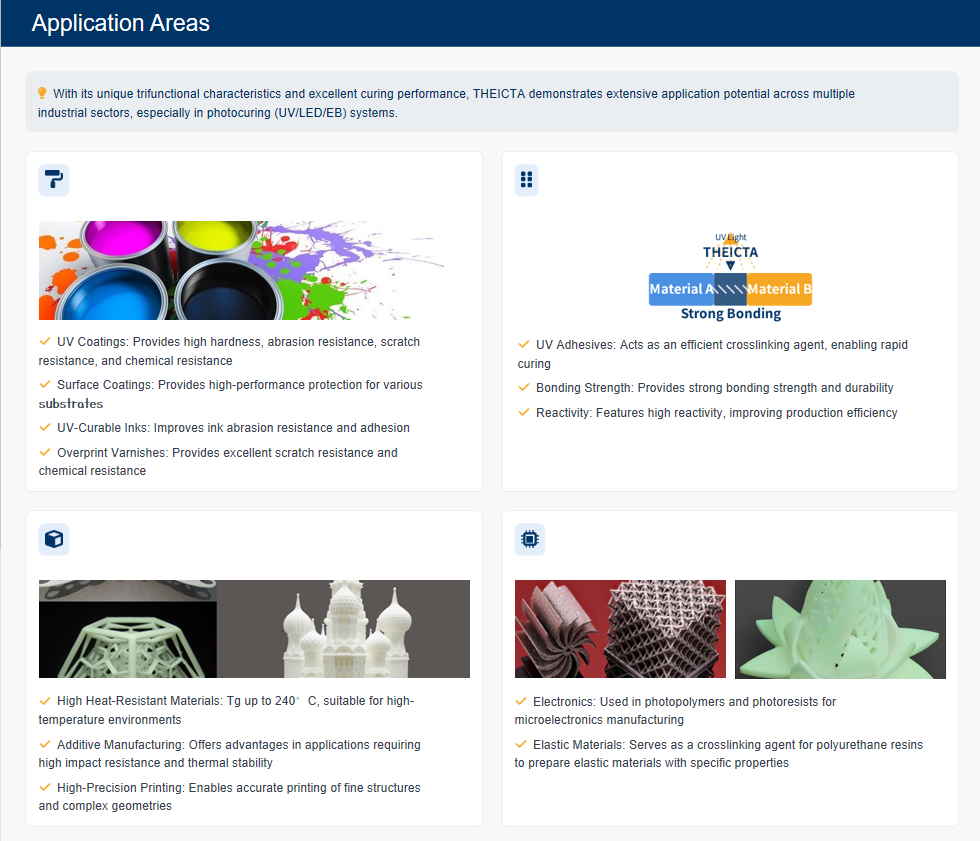Image resolution: width=980 pixels, height=841 pixels.
Task: Click the Application Areas heading
Action: click(x=121, y=23)
